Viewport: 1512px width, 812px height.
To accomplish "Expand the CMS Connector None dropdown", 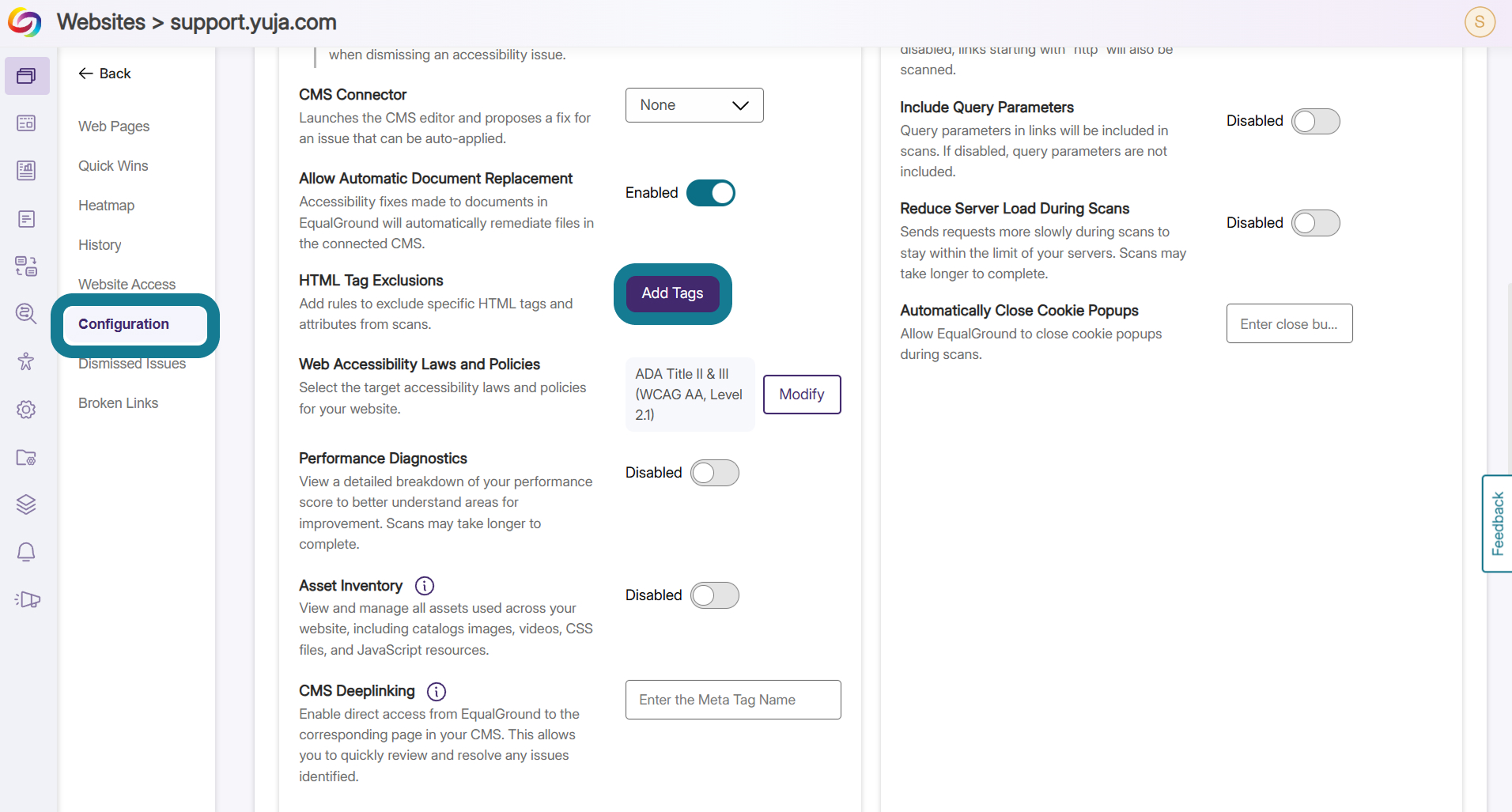I will [x=694, y=105].
